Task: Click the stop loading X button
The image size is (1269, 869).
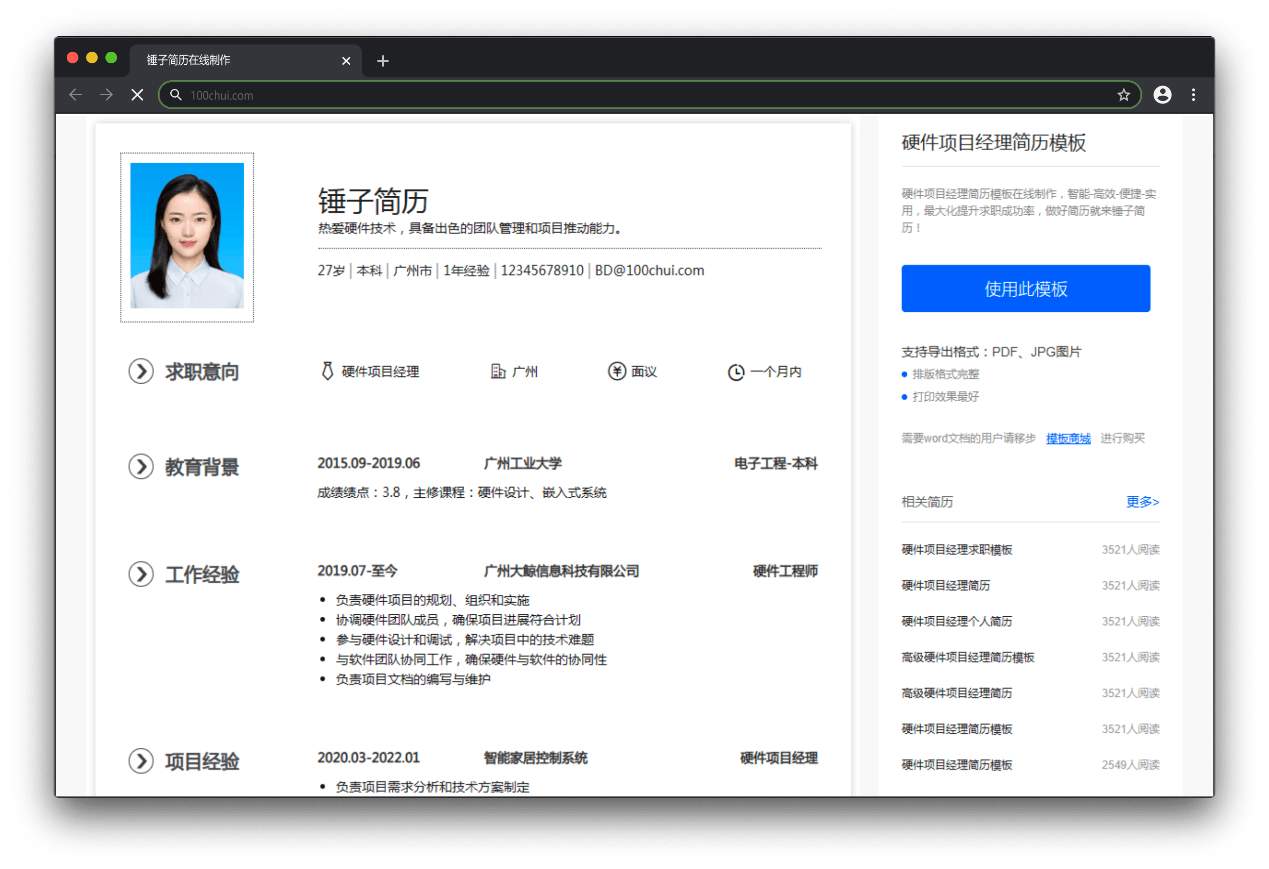Action: (x=137, y=95)
